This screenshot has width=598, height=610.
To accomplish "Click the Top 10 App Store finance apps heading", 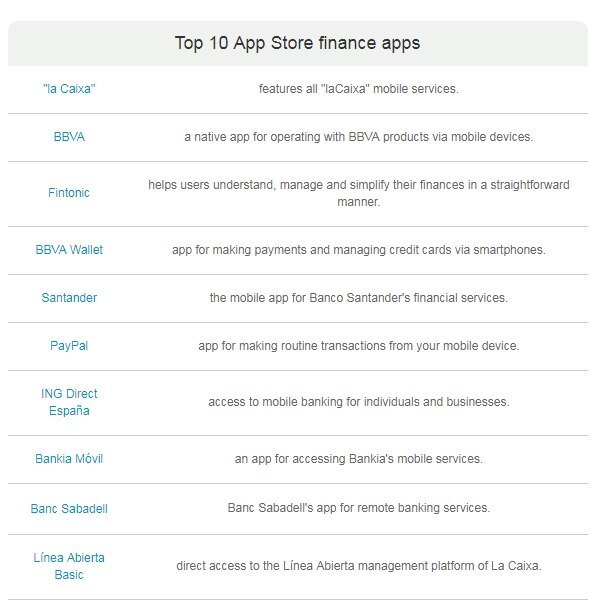I will click(x=298, y=43).
